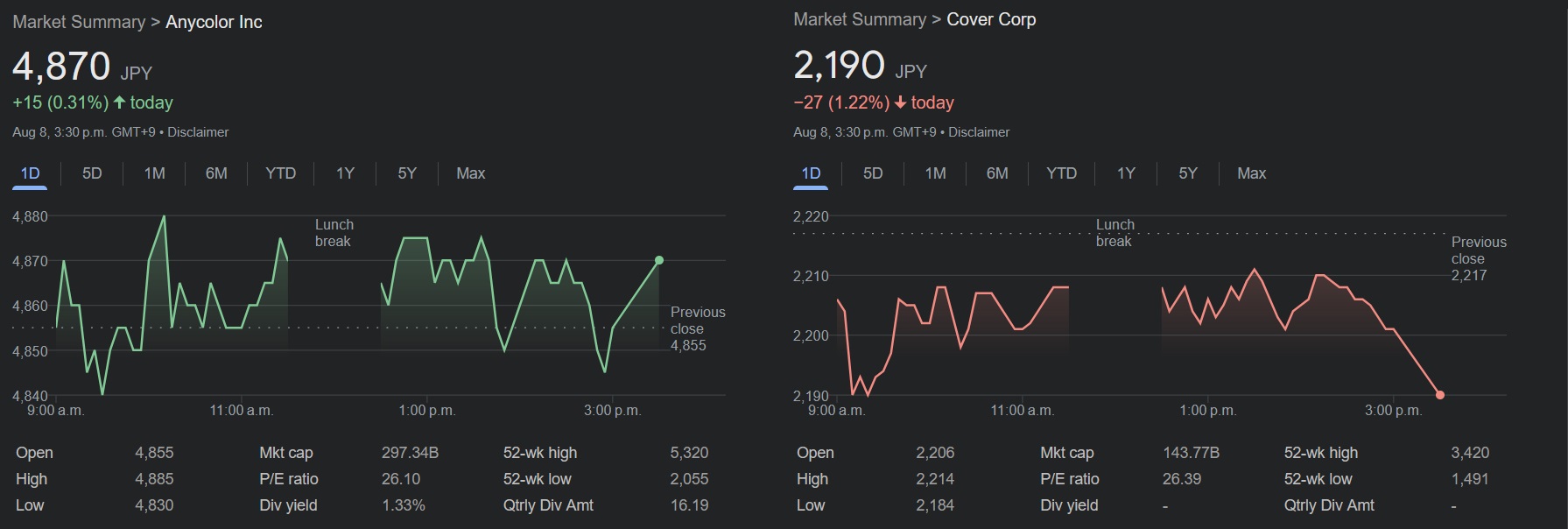This screenshot has width=1568, height=529.
Task: Click the 4,880 axis label on Anycolor chart
Action: [x=30, y=216]
